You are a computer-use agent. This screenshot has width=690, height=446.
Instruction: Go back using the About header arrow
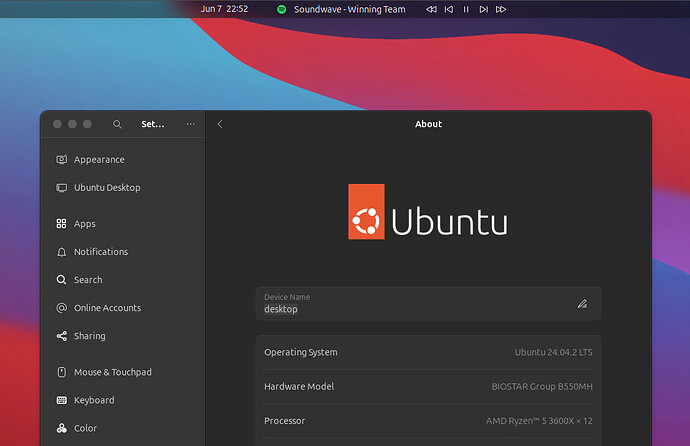[220, 124]
